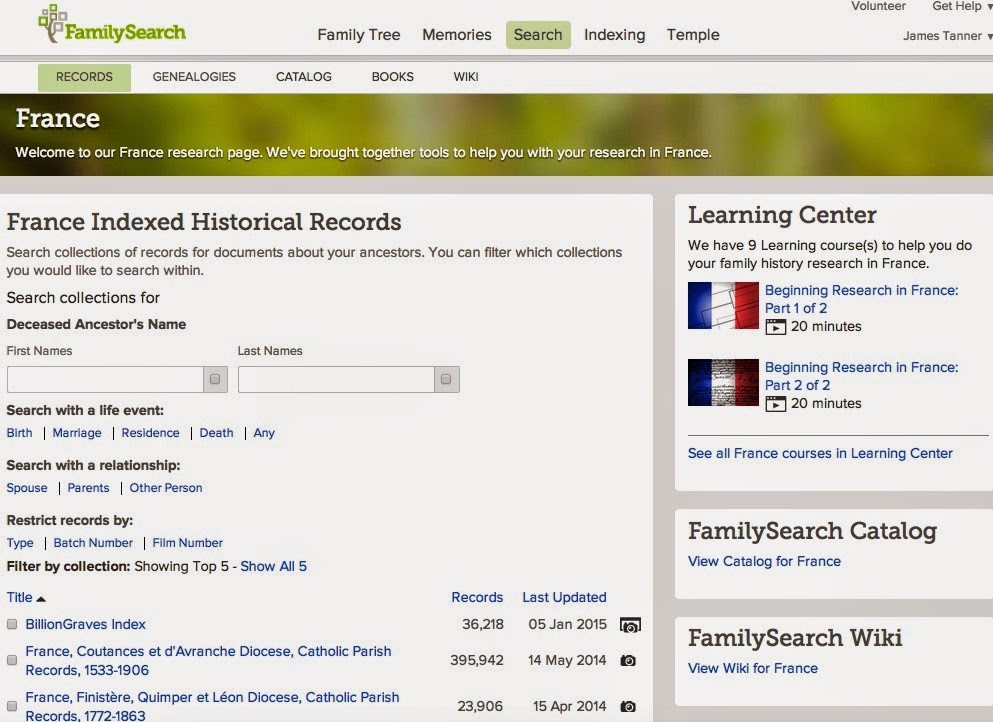Screen dimensions: 993x722
Task: Open camera icon for Finistère Quimper row
Action: (x=628, y=706)
